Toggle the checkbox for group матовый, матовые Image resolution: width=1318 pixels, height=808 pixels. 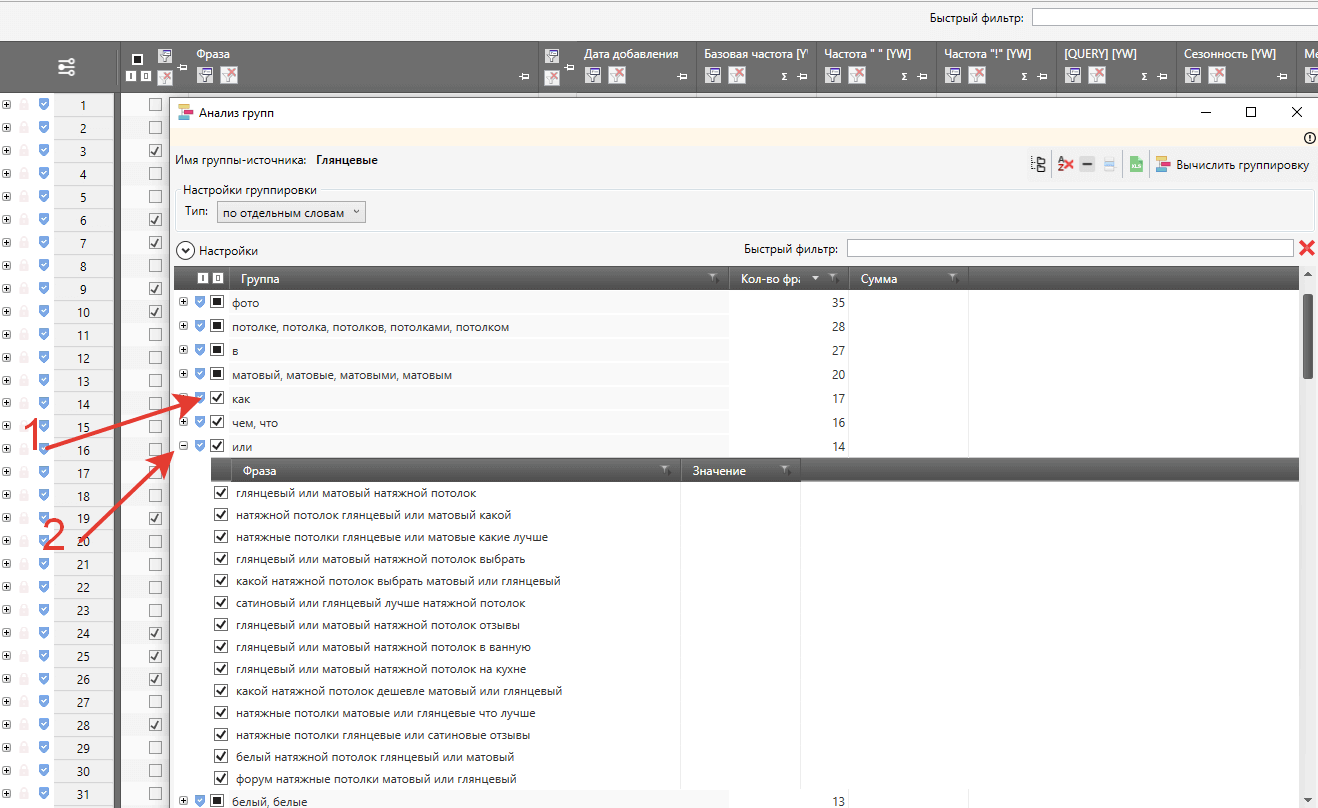217,374
